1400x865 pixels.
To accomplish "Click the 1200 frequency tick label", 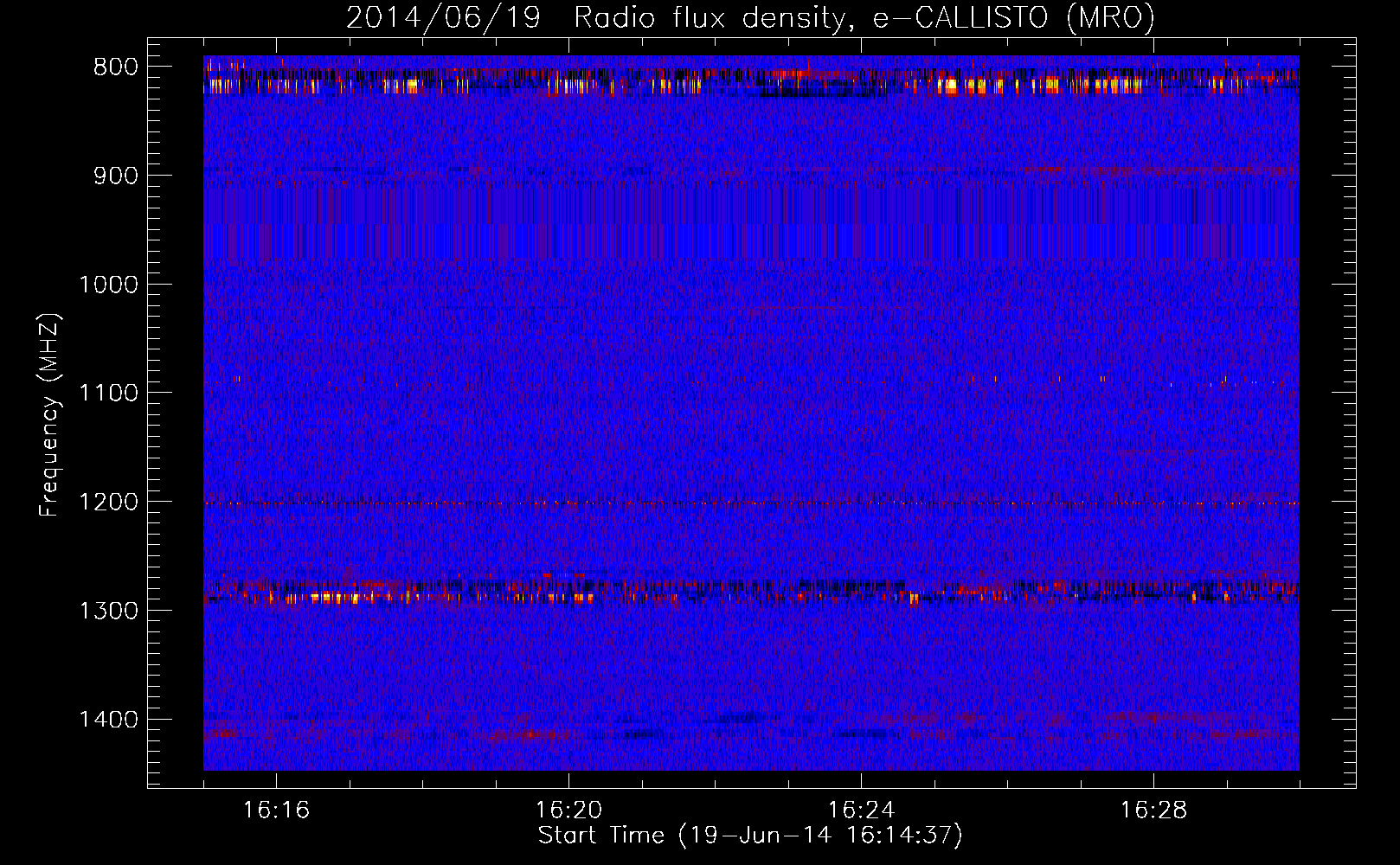I will (108, 502).
